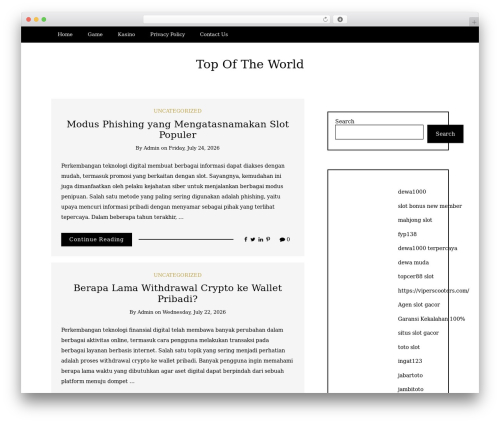This screenshot has width=500, height=423.
Task: Share first post on Facebook icon
Action: [x=246, y=239]
